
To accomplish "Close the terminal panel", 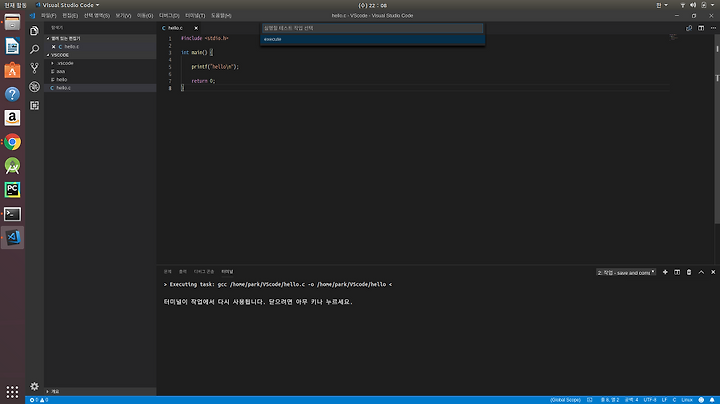I will click(713, 272).
